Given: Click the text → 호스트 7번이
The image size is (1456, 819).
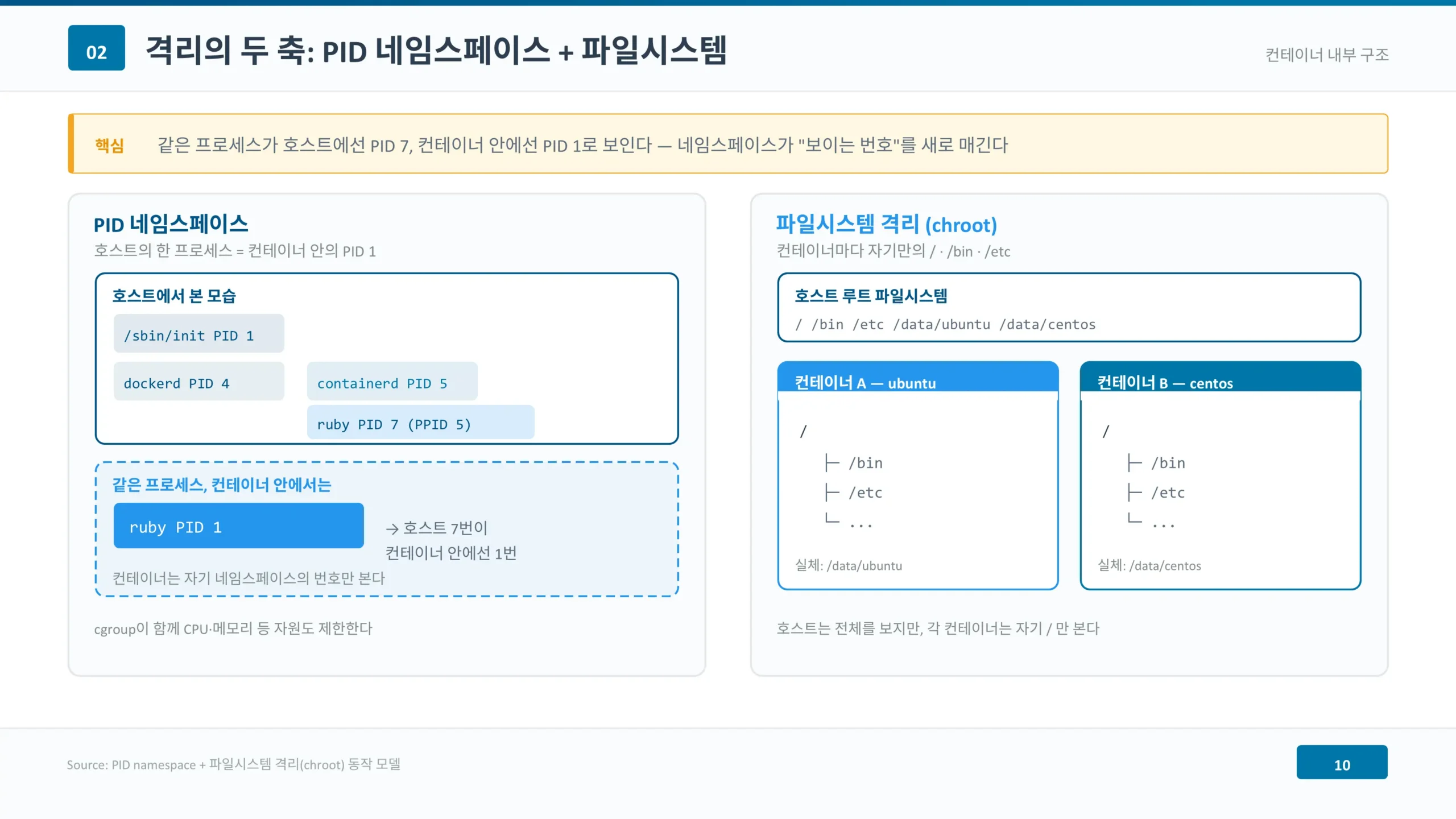Looking at the screenshot, I should tap(436, 528).
